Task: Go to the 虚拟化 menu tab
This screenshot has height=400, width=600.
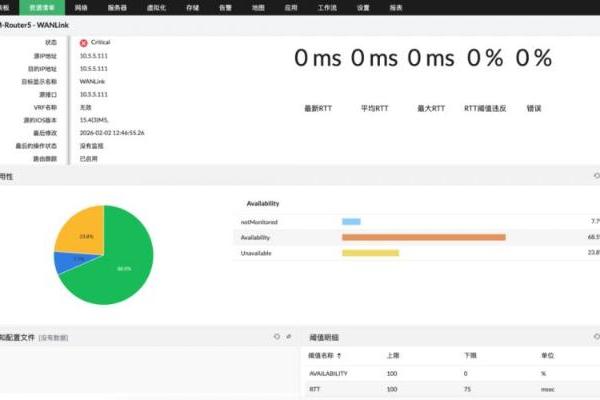Action: pyautogui.click(x=156, y=8)
